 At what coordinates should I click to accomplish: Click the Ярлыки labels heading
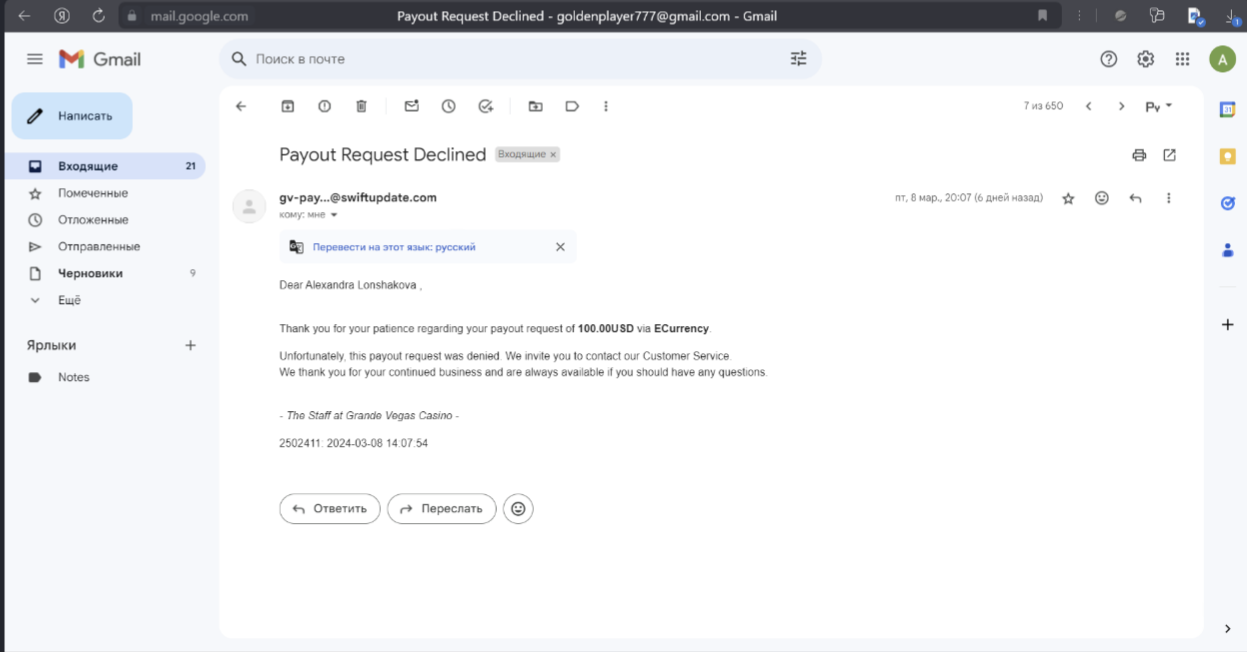[51, 345]
